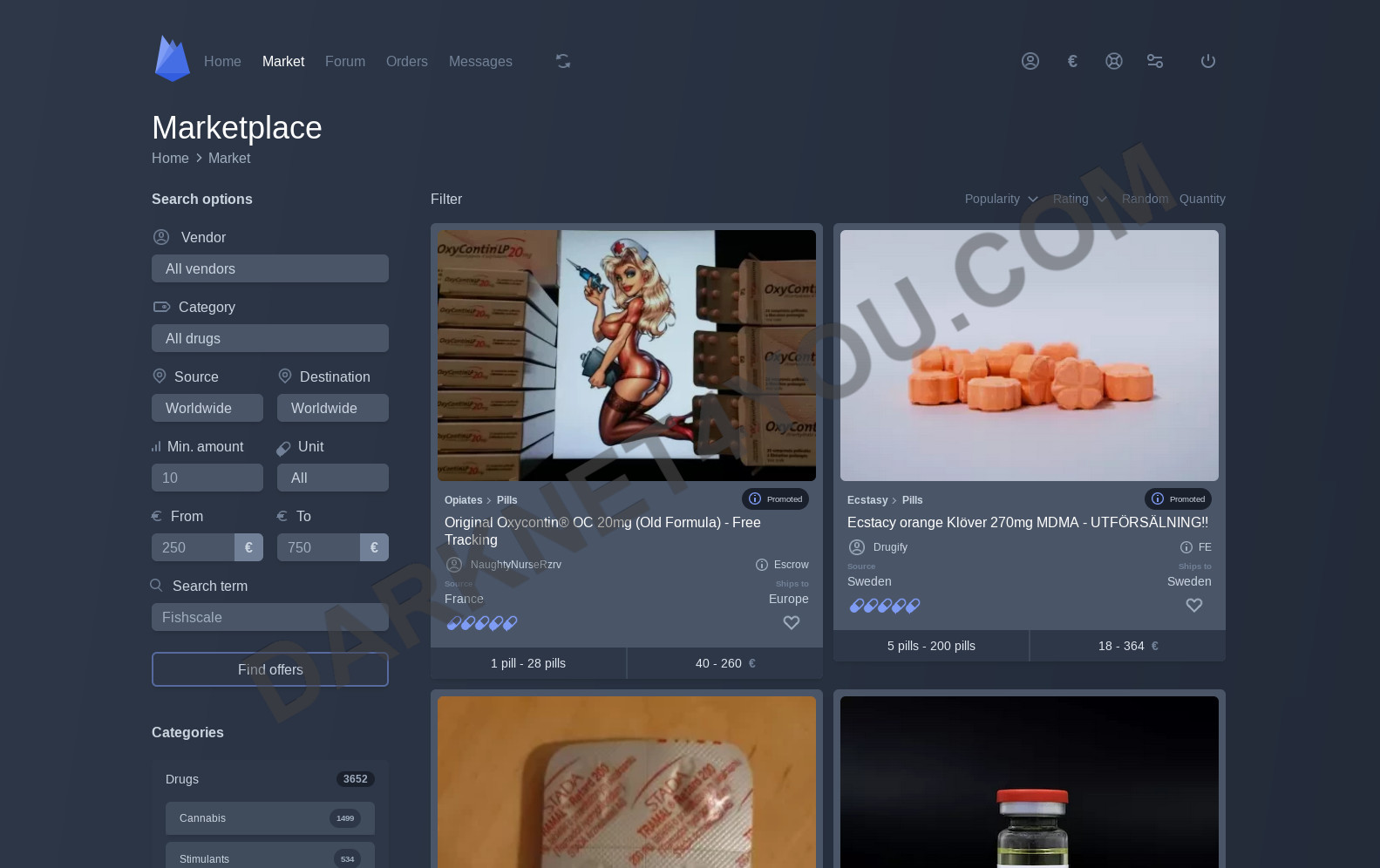Viewport: 1380px width, 868px height.
Task: Click the Min. amount input field
Action: click(207, 478)
